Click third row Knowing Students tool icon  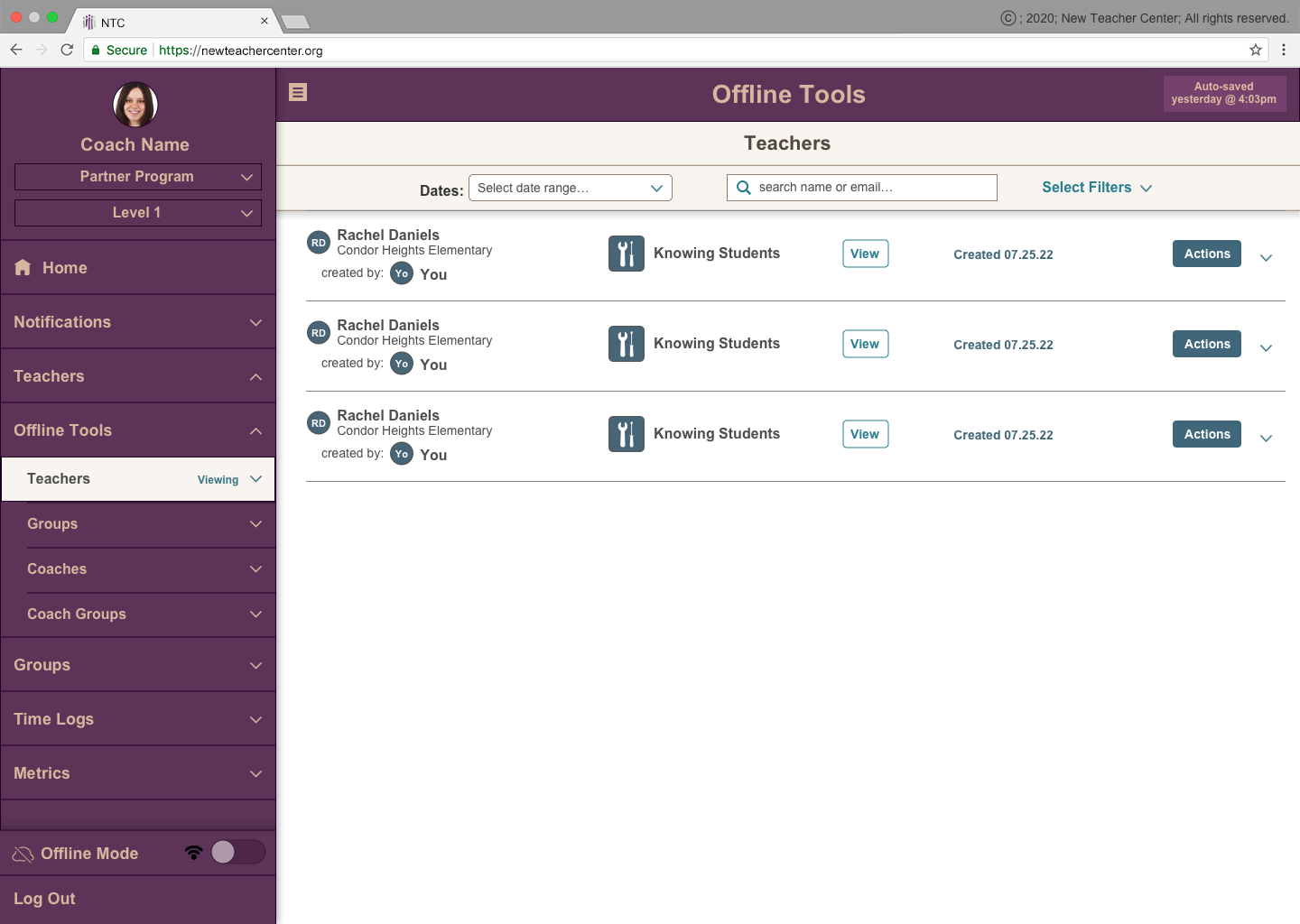627,434
